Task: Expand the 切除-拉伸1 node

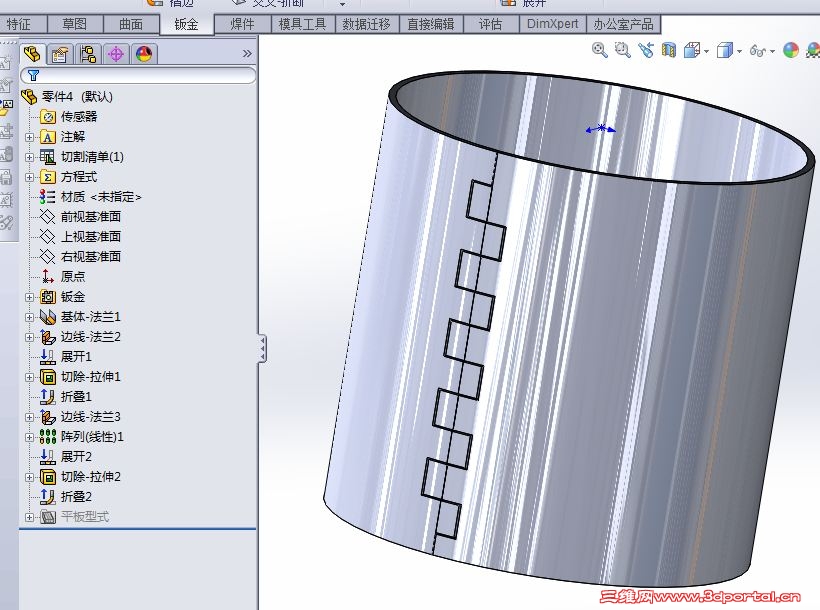Action: coord(29,377)
